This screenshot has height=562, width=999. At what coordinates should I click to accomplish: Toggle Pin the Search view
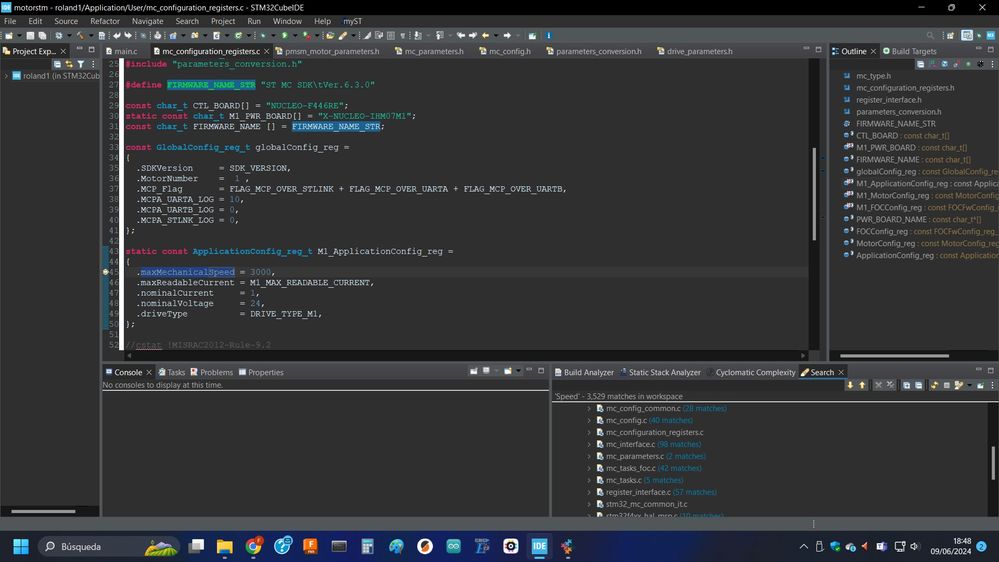tap(981, 385)
